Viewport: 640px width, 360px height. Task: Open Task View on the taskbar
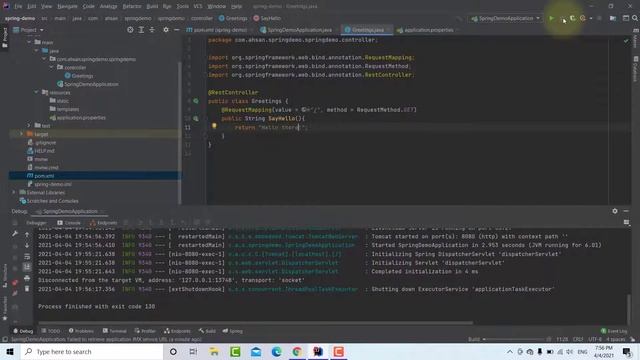click(x=193, y=351)
